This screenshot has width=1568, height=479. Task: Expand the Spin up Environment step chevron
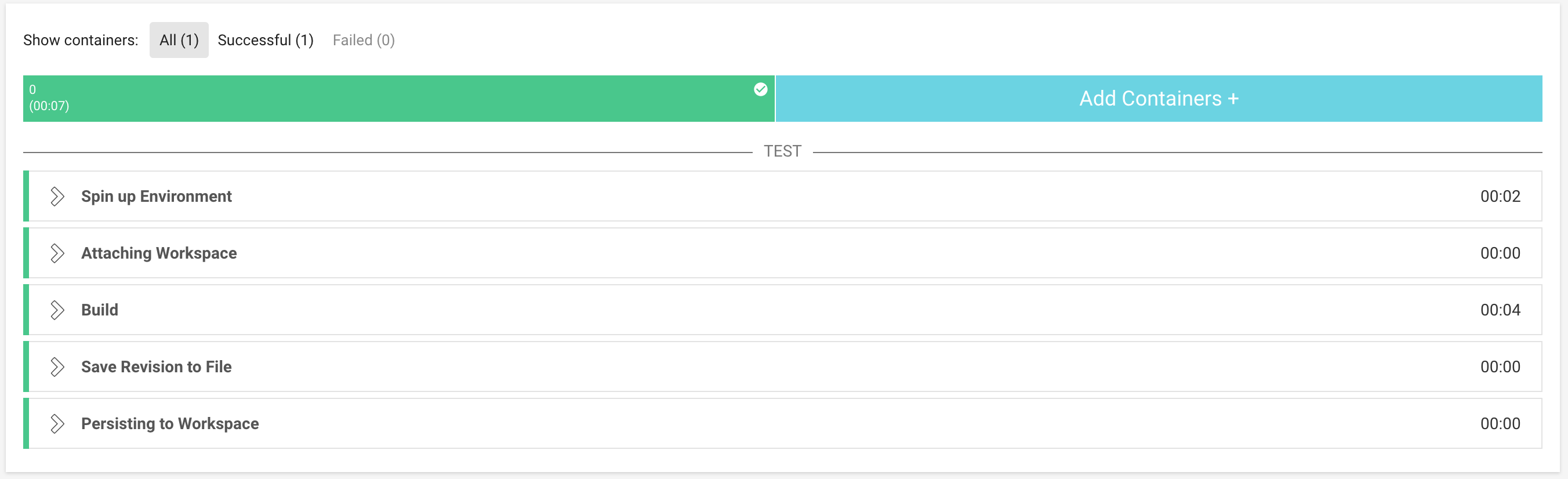point(57,196)
